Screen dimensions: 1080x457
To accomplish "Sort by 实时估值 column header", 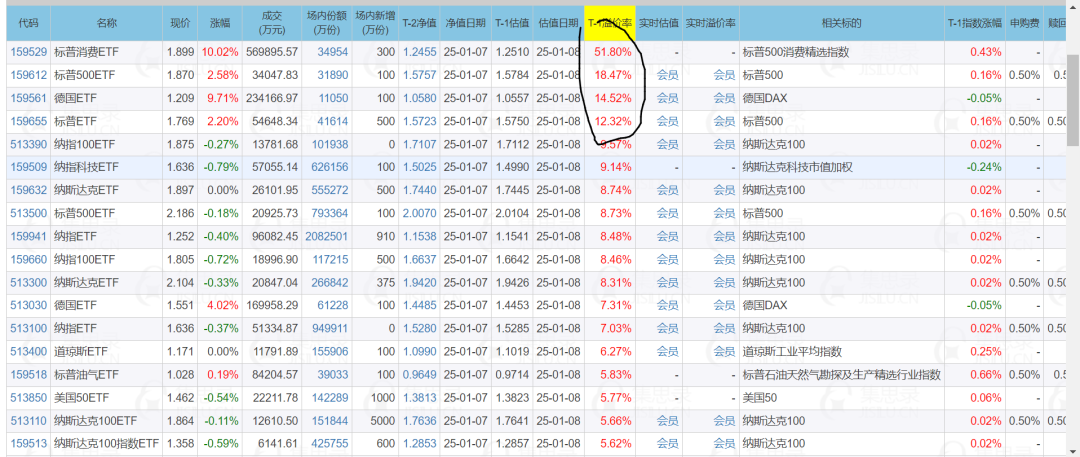I will (x=658, y=23).
